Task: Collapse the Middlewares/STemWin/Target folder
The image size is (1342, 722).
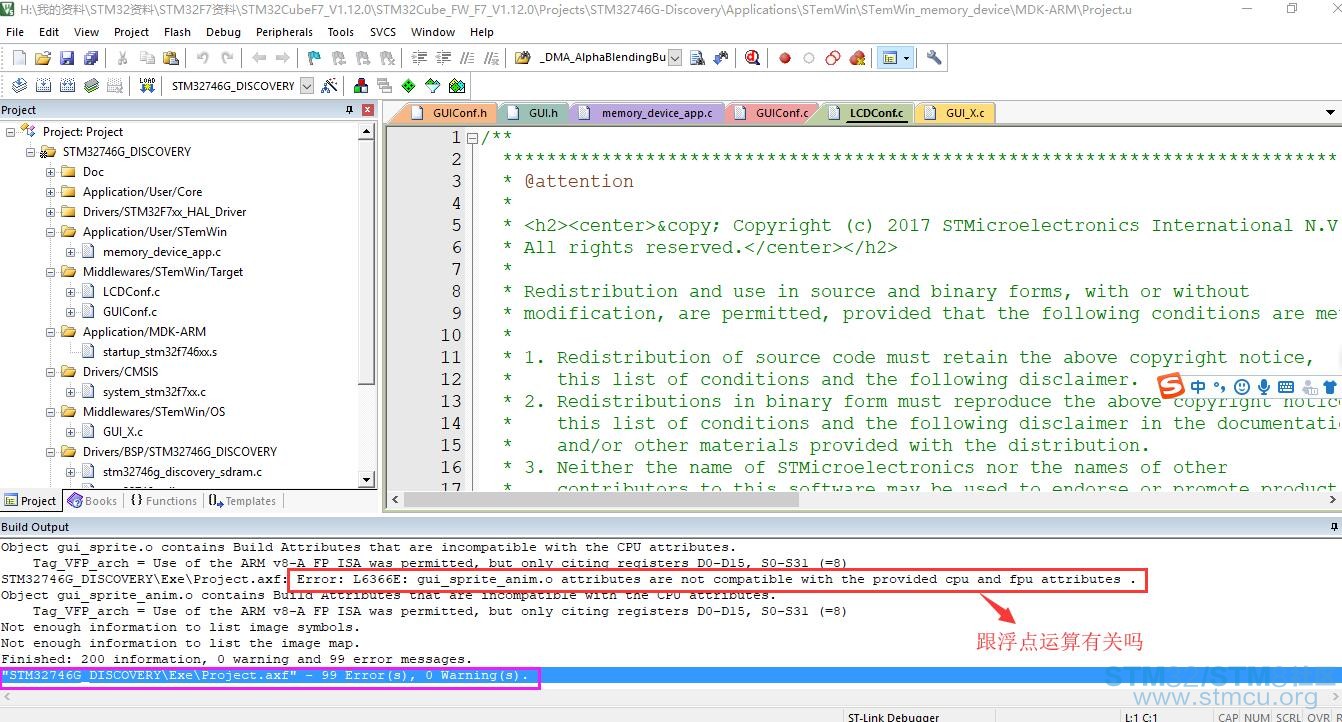Action: pyautogui.click(x=50, y=272)
